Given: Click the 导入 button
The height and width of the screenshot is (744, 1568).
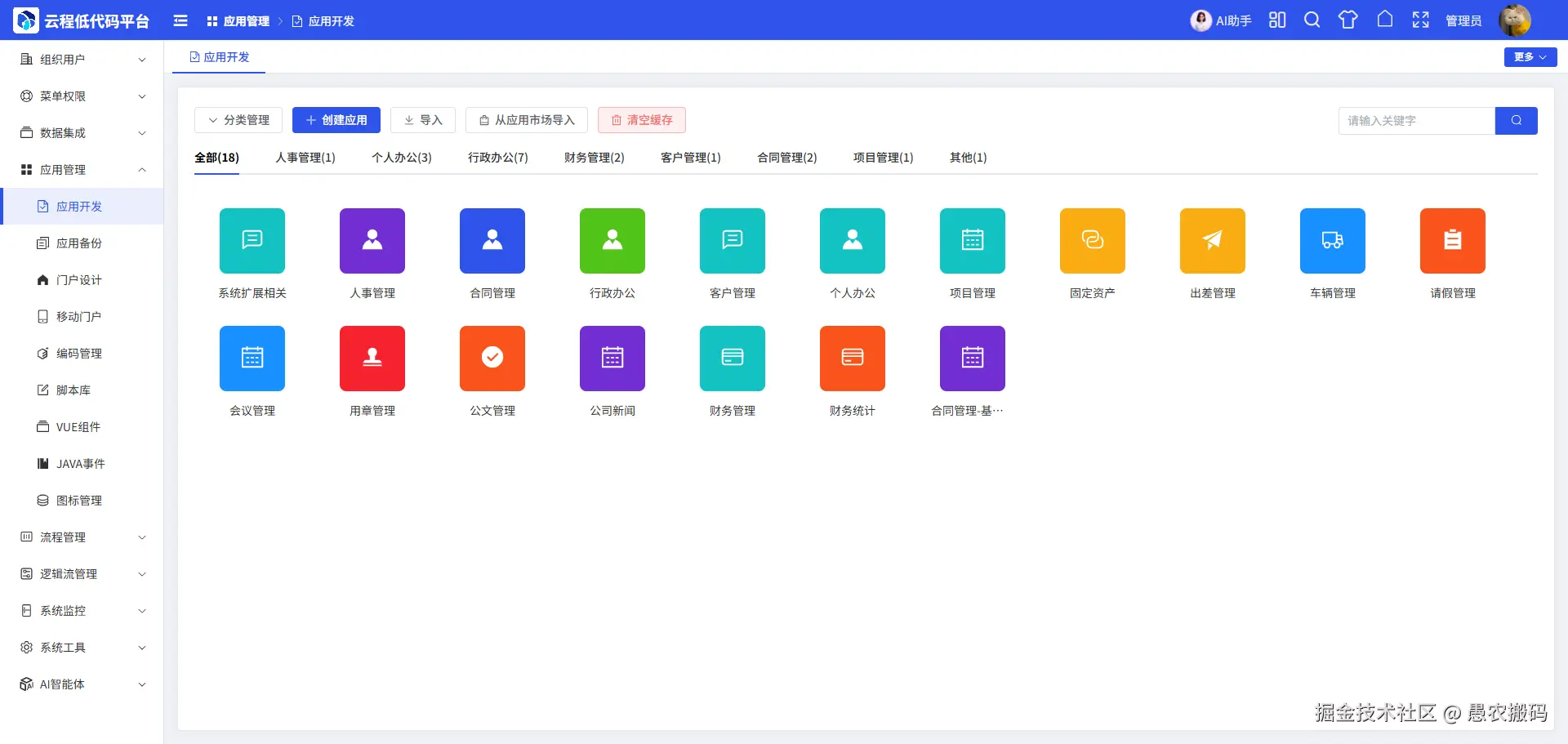Looking at the screenshot, I should [x=423, y=120].
